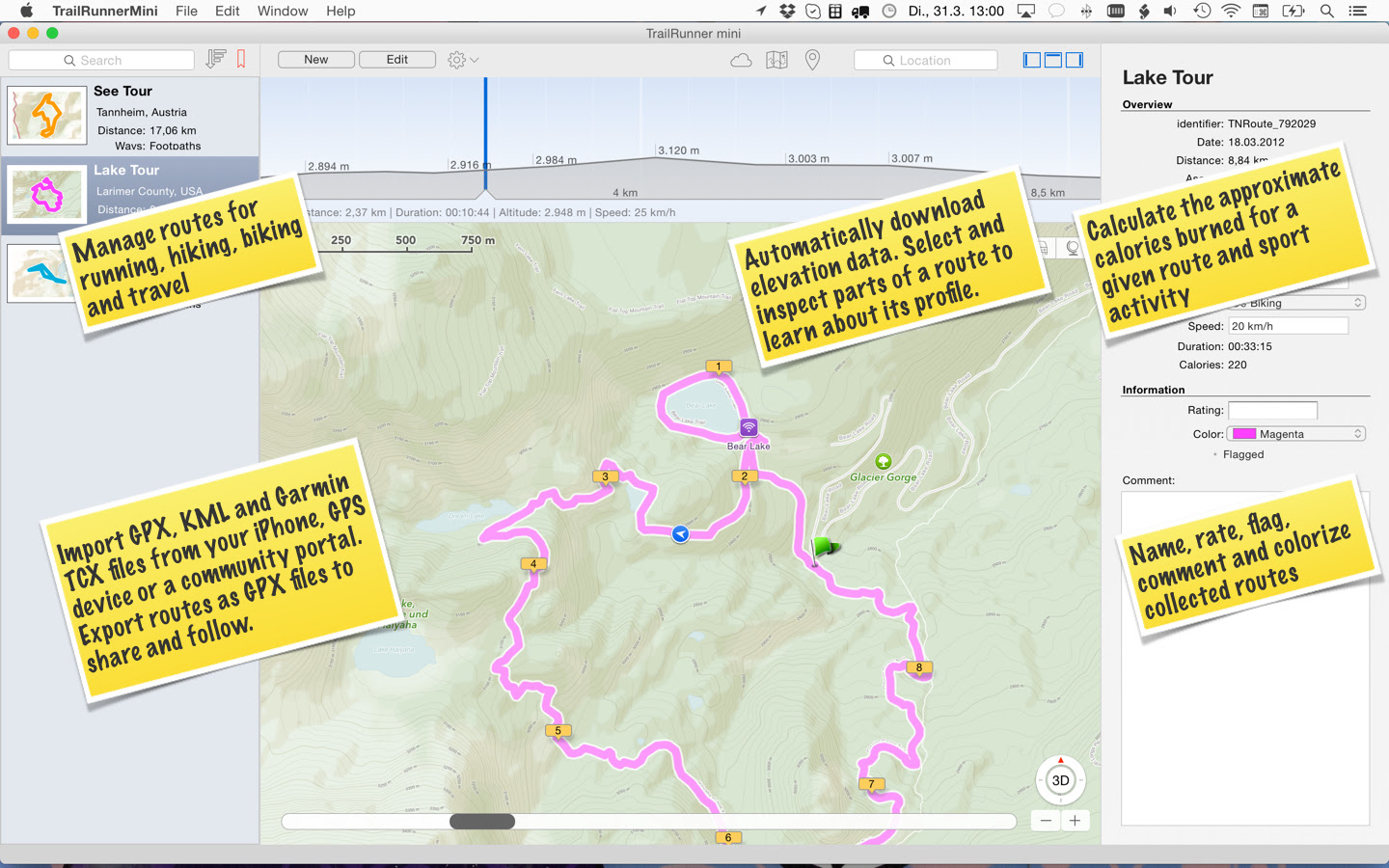Click the Wi-Fi status icon

(1231, 11)
